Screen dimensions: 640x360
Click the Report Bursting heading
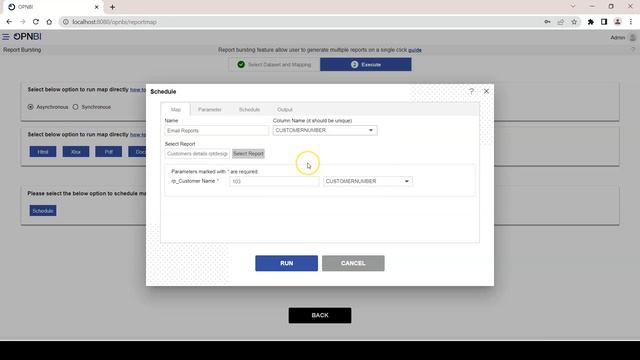[x=22, y=50]
